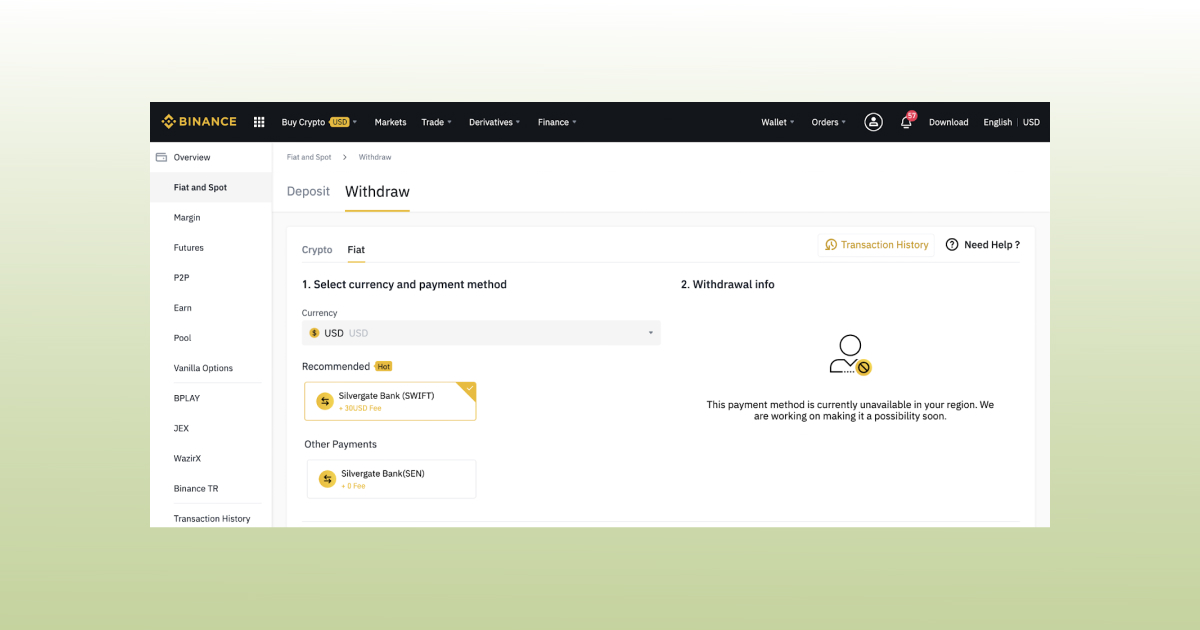Open Need Help support
Image resolution: width=1200 pixels, height=630 pixels.
coord(990,244)
